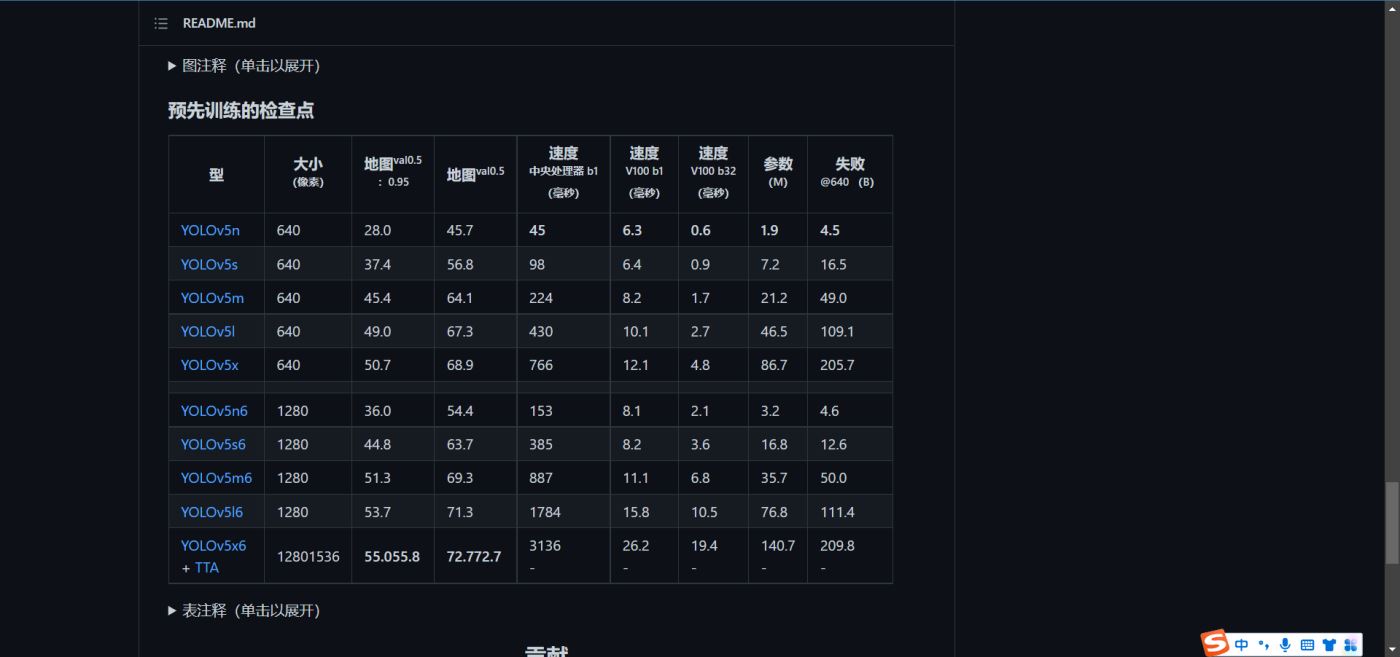Click the Sogou input method logo
This screenshot has height=657, width=1400.
[1215, 643]
